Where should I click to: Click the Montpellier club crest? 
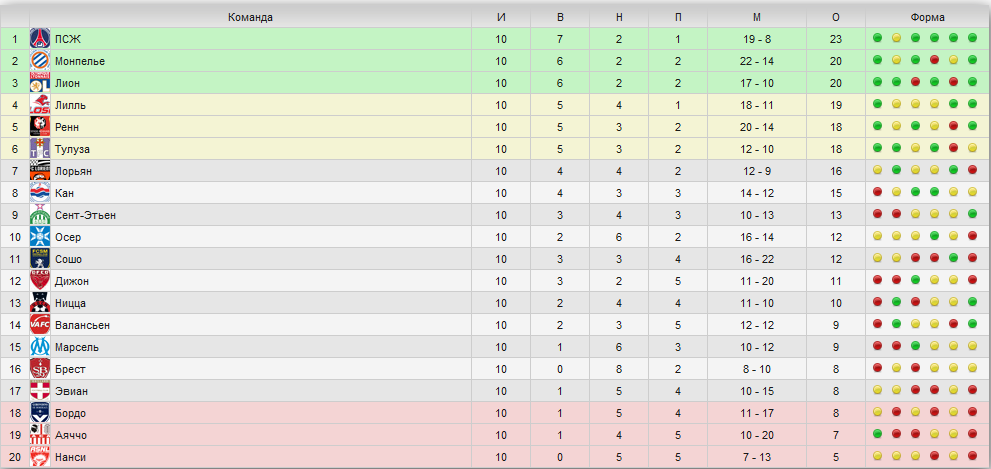pos(40,62)
